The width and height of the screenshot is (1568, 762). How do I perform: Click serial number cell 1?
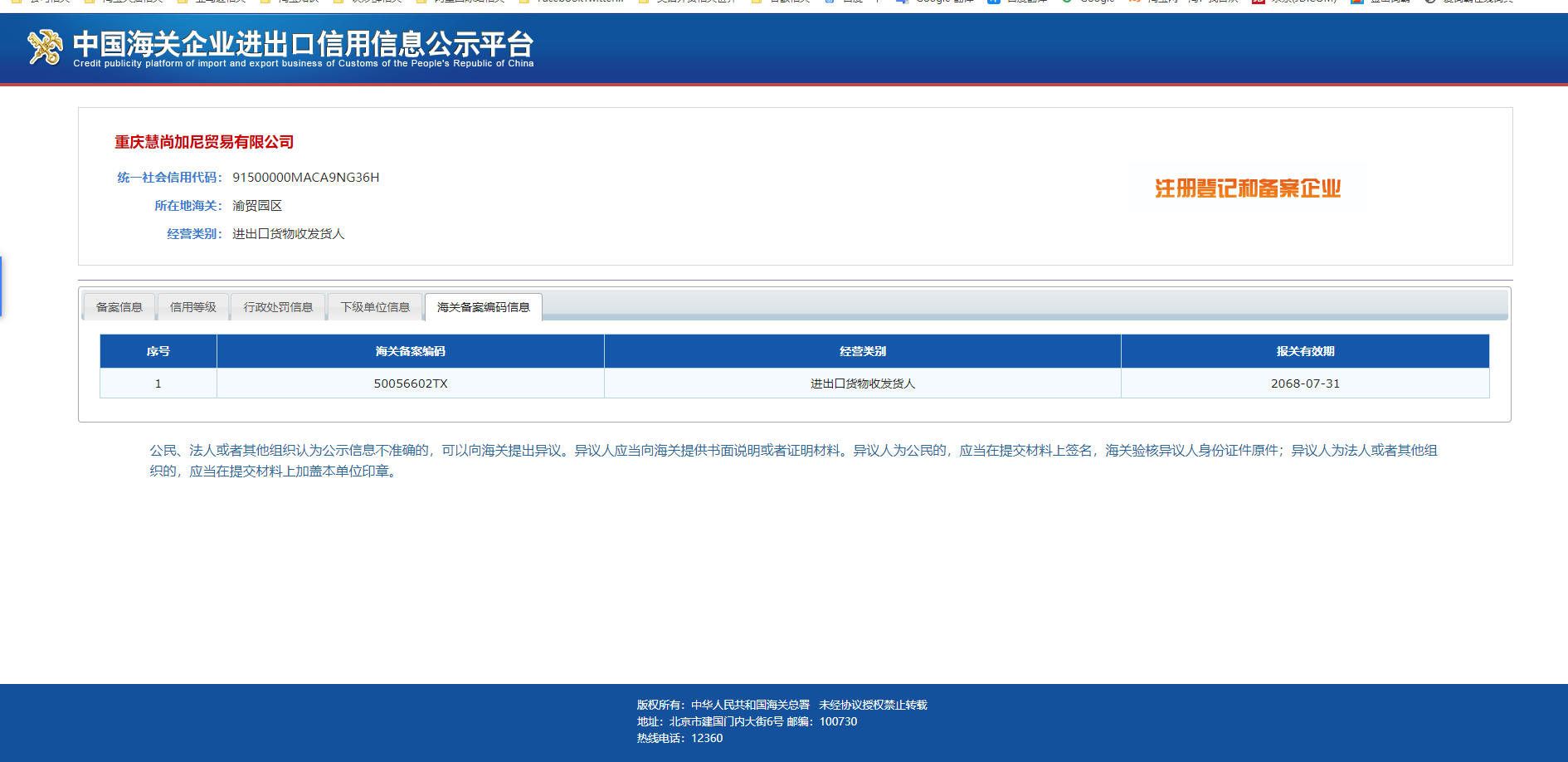158,383
